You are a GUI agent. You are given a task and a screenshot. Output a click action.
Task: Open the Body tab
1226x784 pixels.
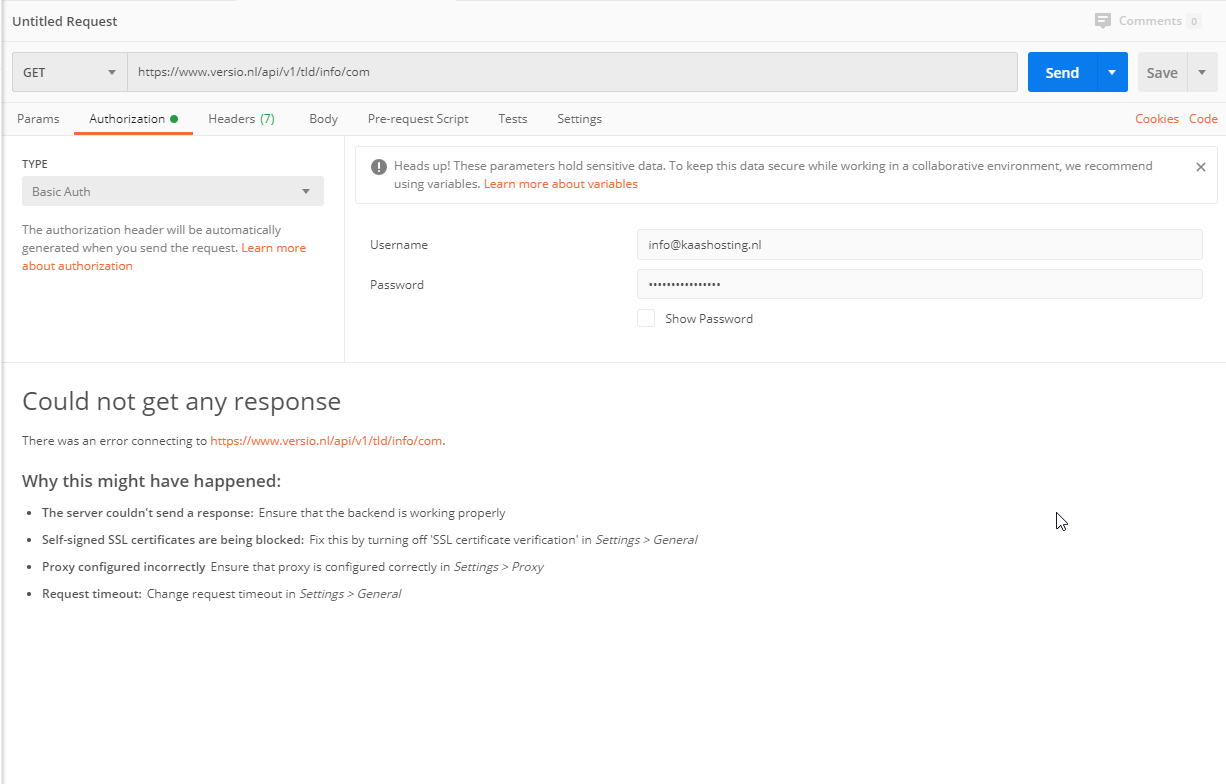click(323, 119)
